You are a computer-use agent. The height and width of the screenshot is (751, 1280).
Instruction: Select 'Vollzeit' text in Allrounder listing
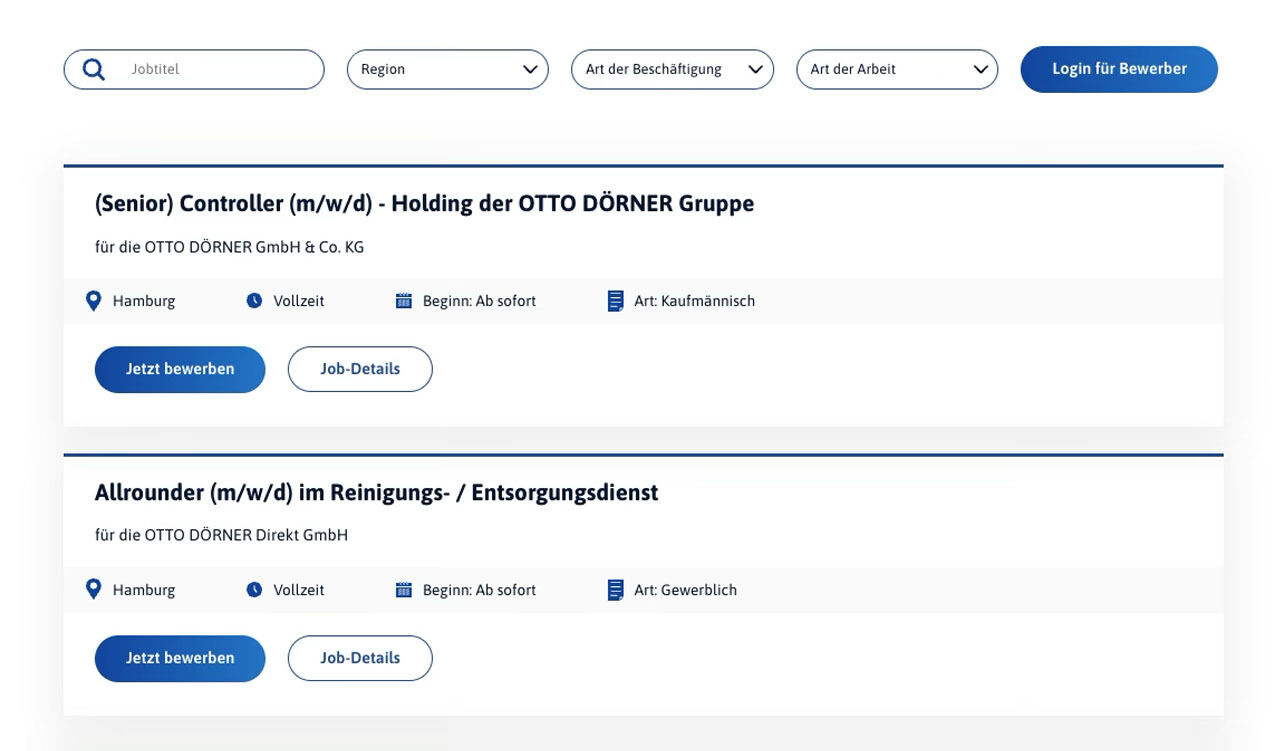299,590
